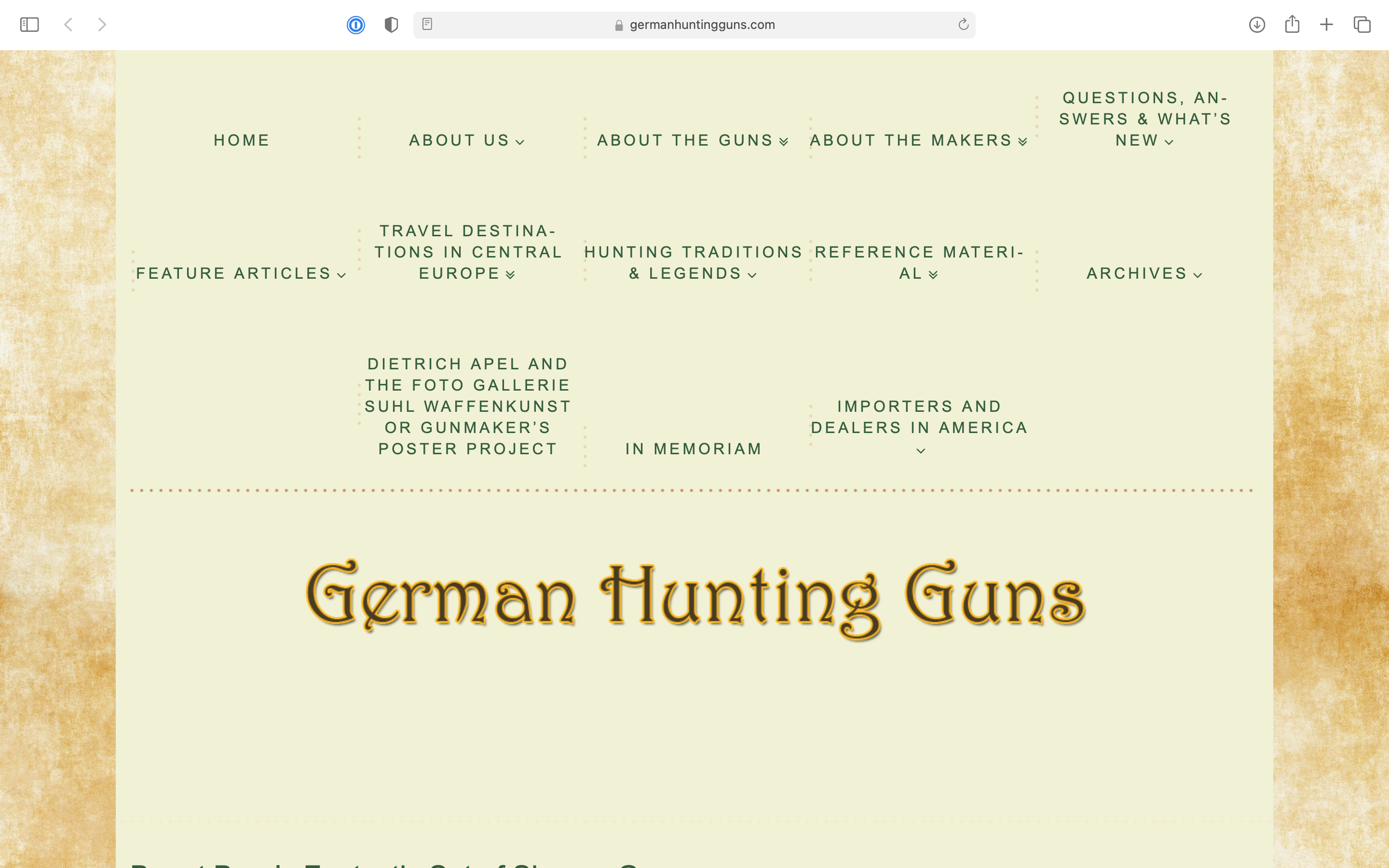Viewport: 1389px width, 868px height.
Task: Open the privacy shield report
Action: (x=391, y=25)
